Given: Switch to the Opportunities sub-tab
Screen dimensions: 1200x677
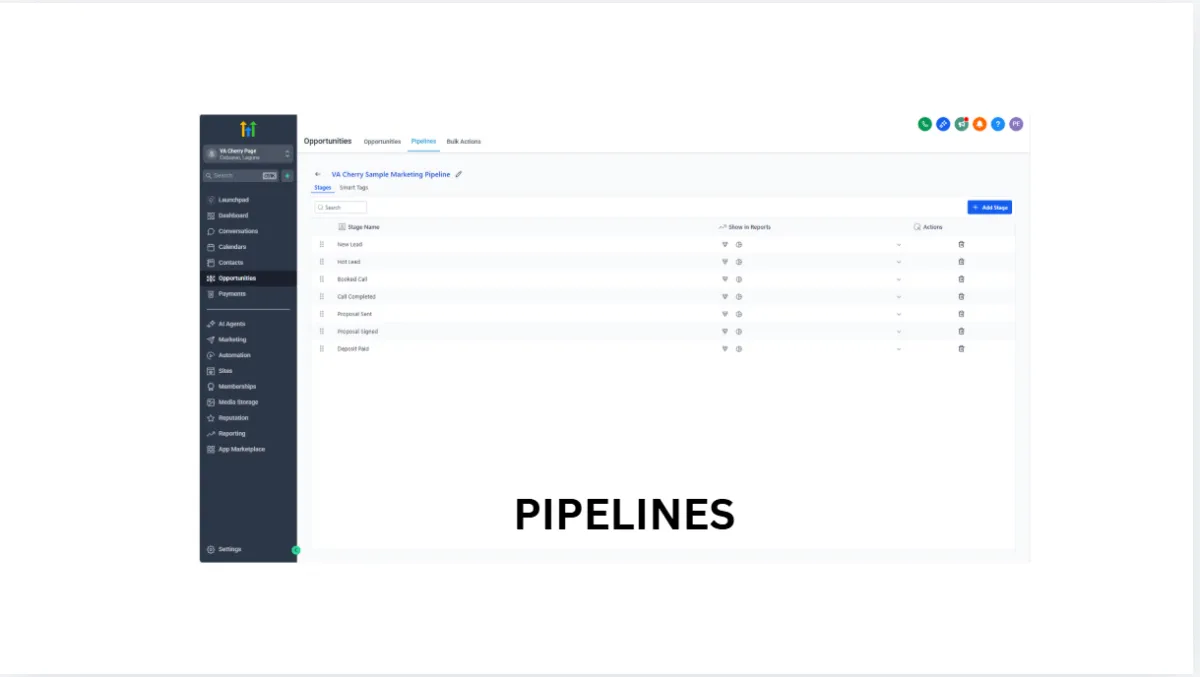Looking at the screenshot, I should (382, 141).
